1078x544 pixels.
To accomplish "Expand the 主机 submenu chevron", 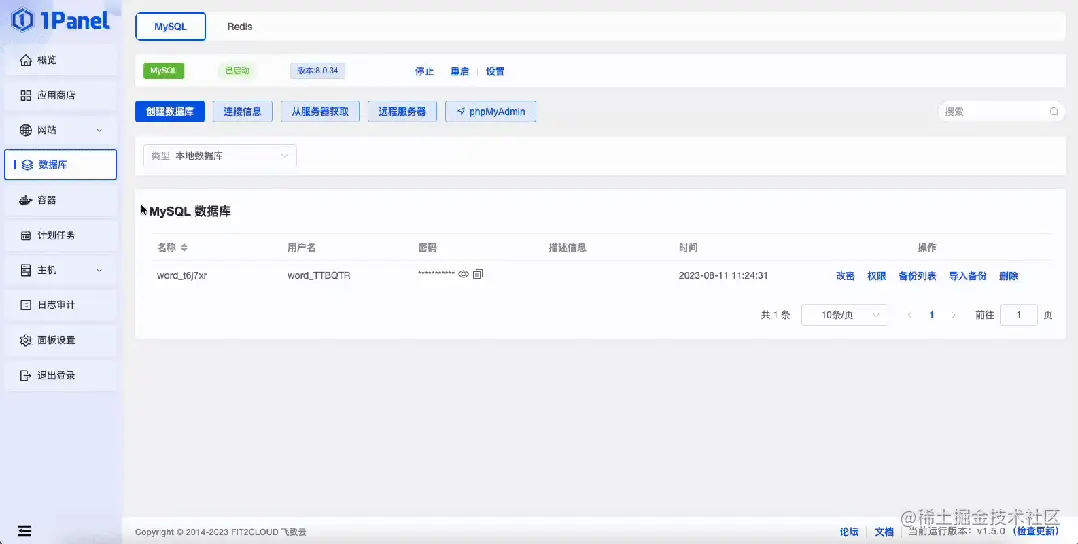I will click(99, 271).
